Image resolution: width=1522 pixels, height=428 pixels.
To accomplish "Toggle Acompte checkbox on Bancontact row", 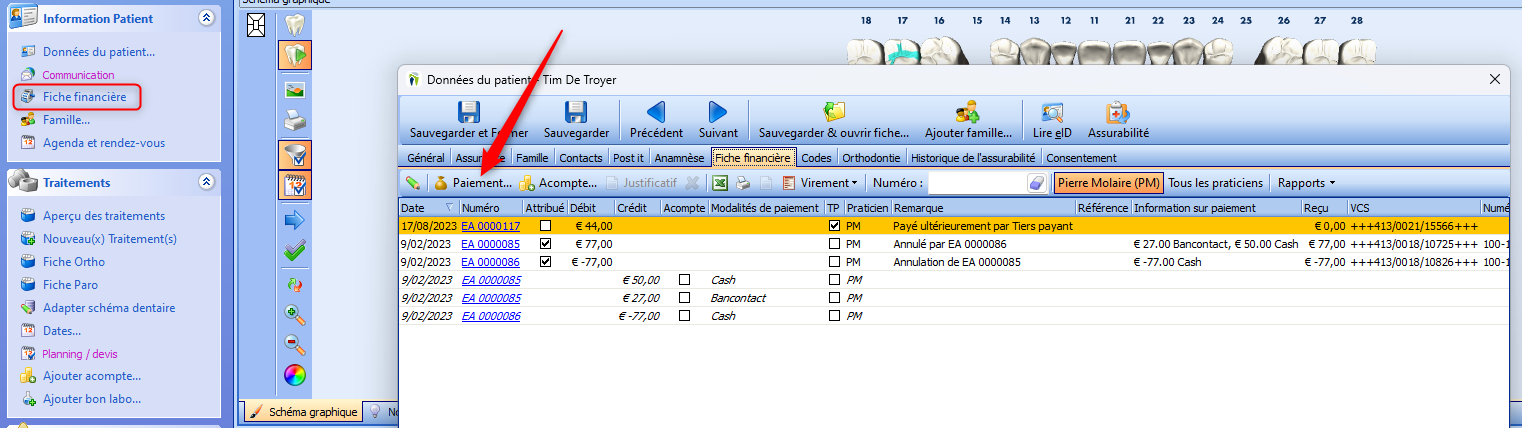I will point(684,298).
